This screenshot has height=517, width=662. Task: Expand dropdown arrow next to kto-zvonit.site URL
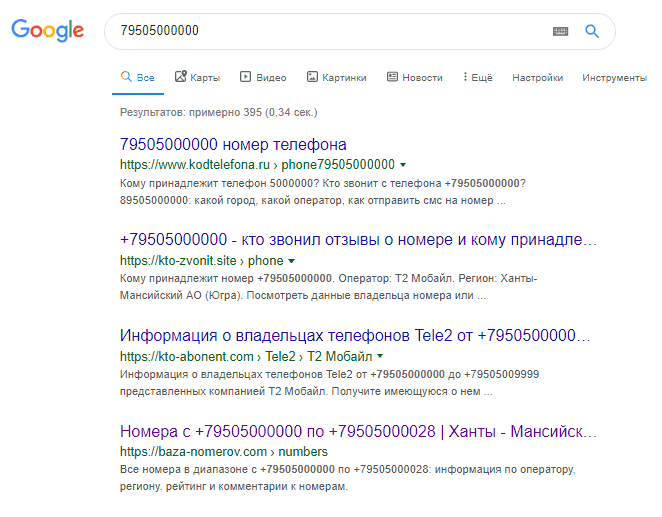(x=291, y=261)
